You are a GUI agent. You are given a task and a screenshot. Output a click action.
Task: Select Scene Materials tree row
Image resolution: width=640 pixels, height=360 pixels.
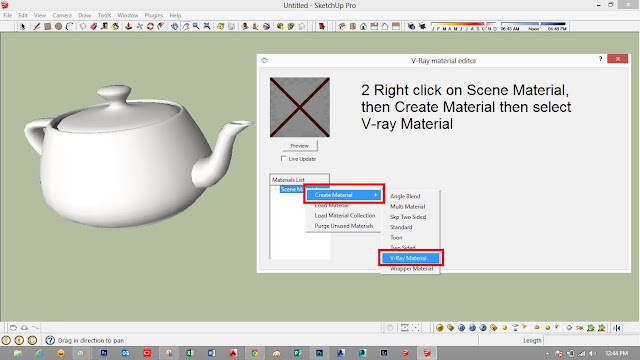(293, 189)
